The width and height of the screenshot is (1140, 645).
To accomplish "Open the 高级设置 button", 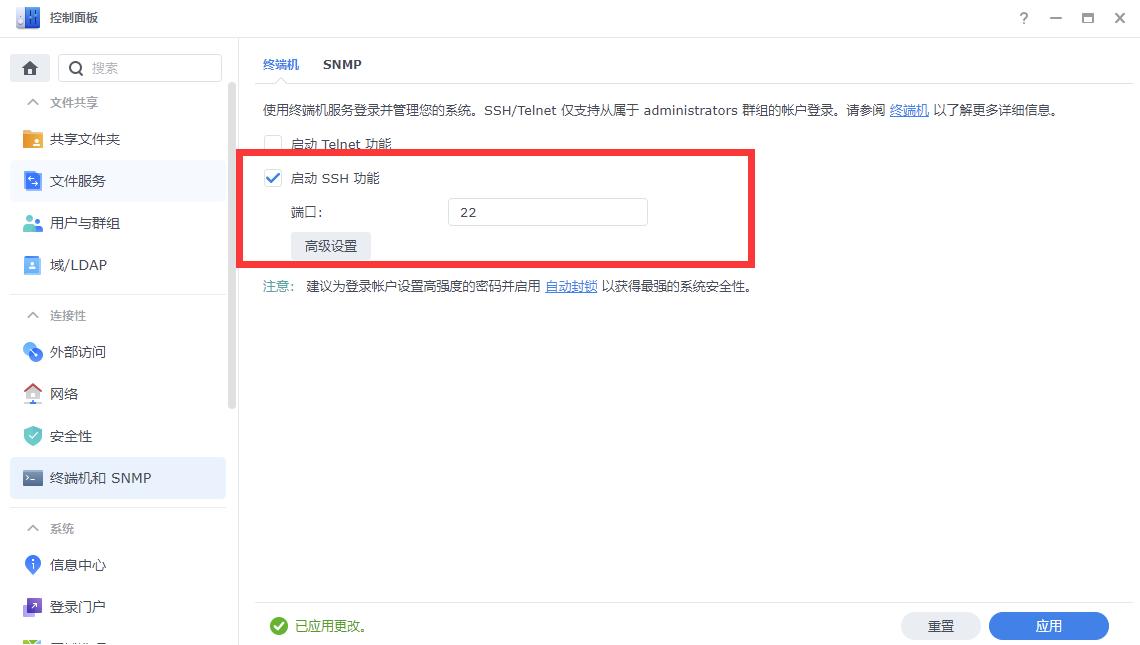I will (x=331, y=245).
